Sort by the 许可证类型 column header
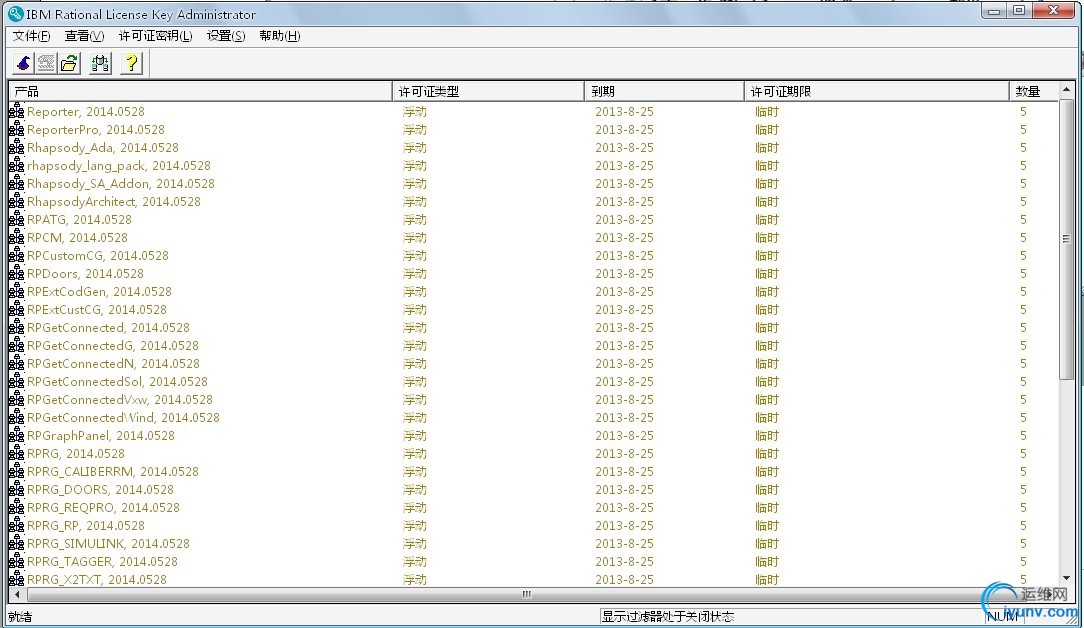The width and height of the screenshot is (1084, 628). (488, 91)
